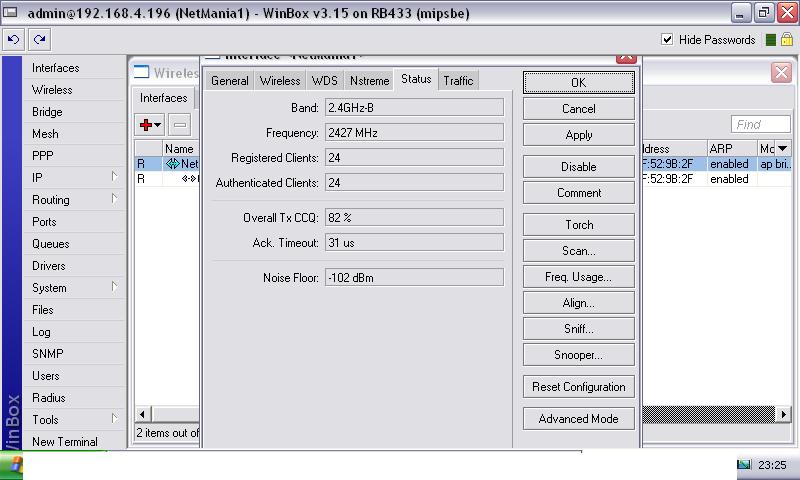Select the Status tab
800x480 pixels.
click(416, 79)
